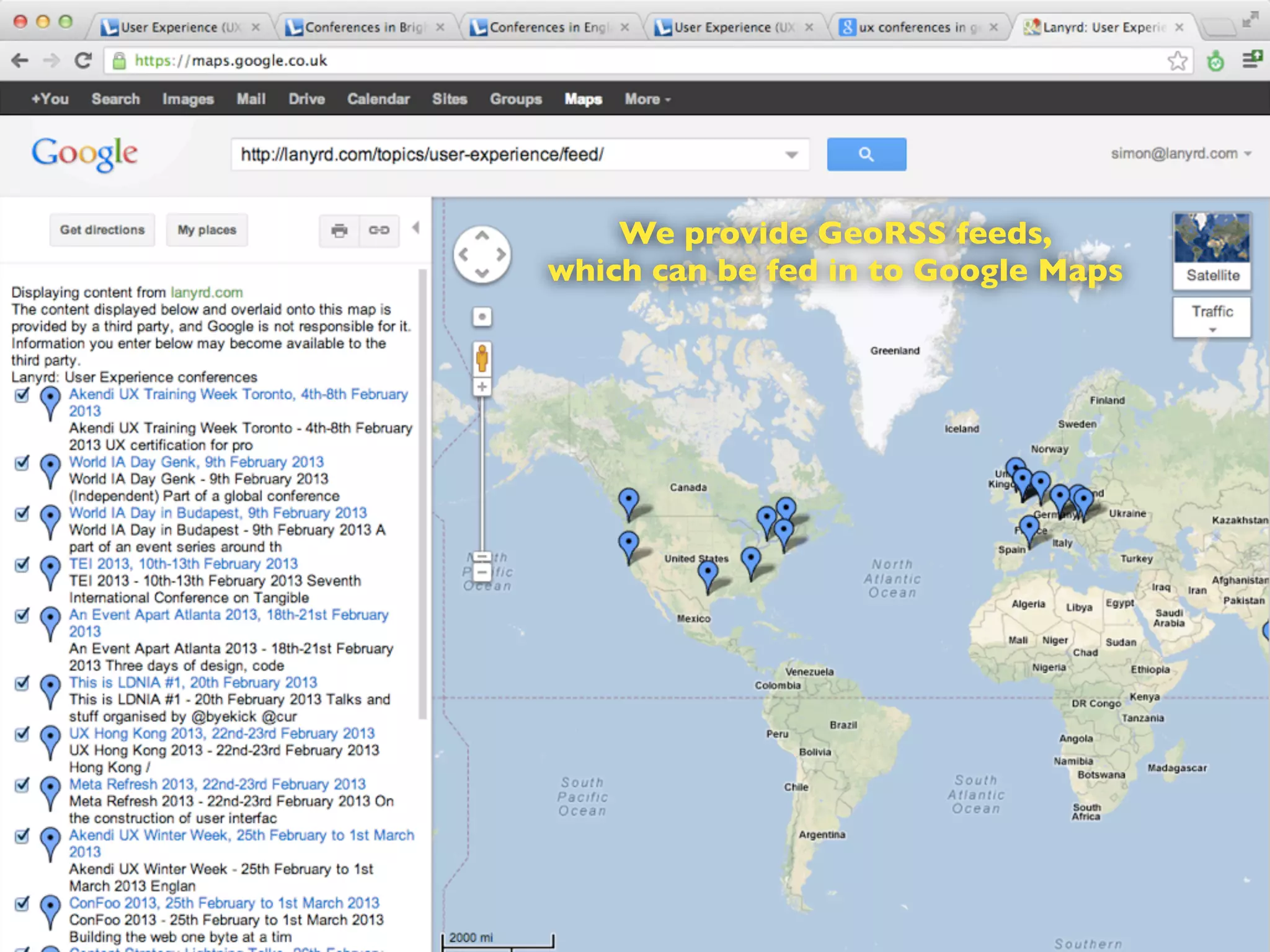Screen dimensions: 1270x952
Task: Click the Street View pegman icon
Action: (x=482, y=358)
